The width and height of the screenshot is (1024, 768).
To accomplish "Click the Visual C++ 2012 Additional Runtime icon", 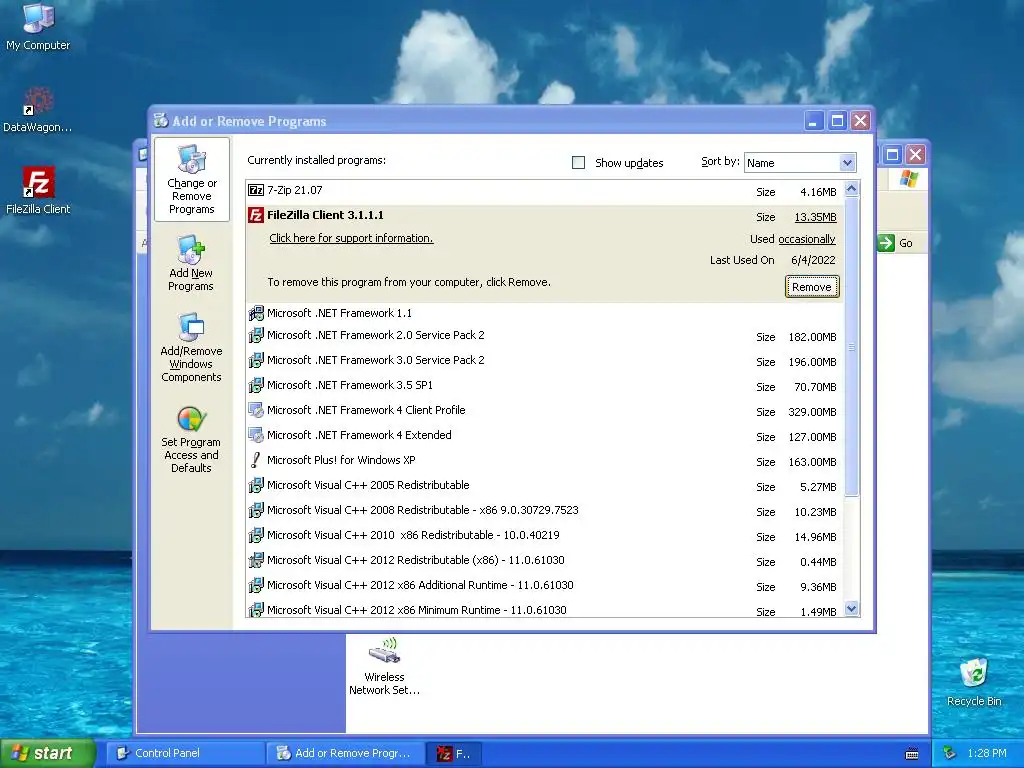I will [256, 585].
